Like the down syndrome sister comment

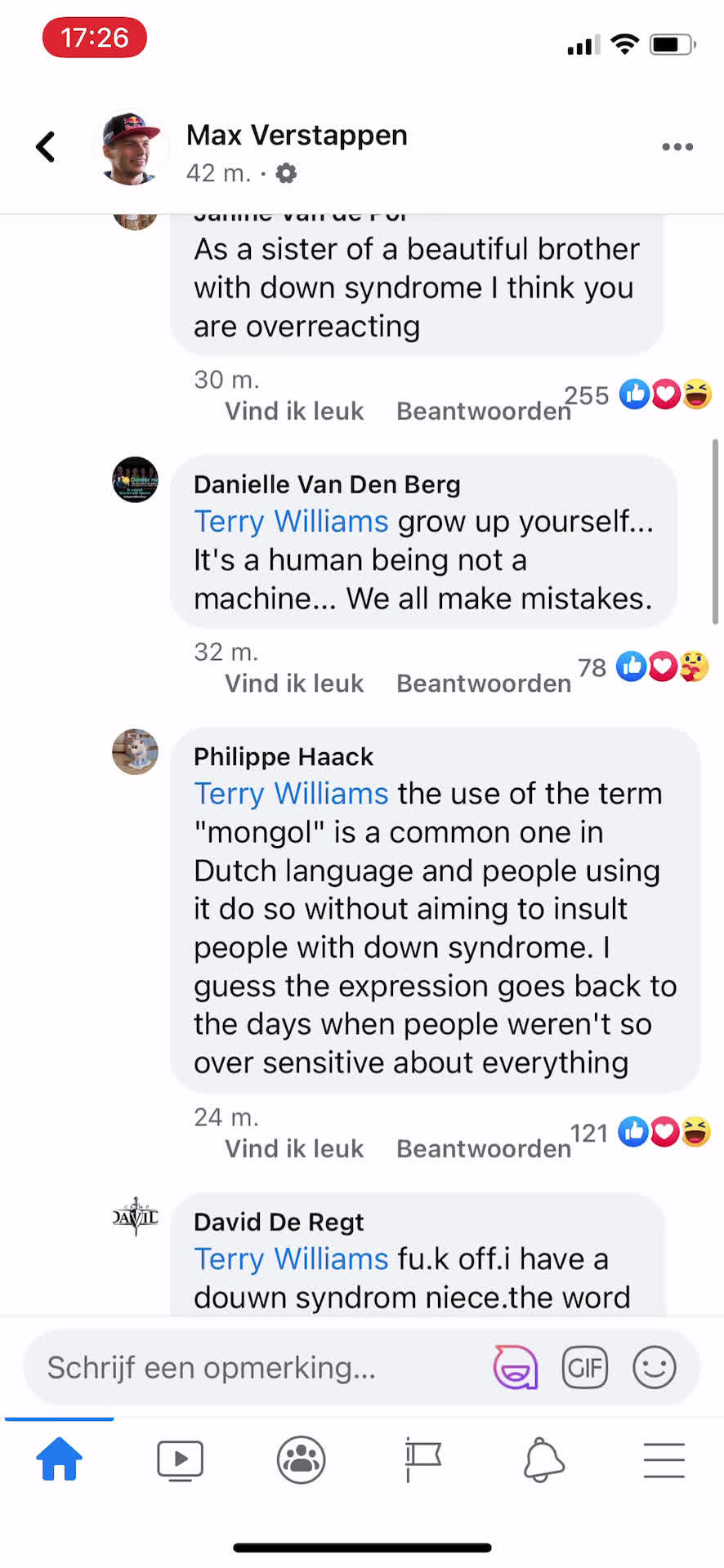pos(294,411)
